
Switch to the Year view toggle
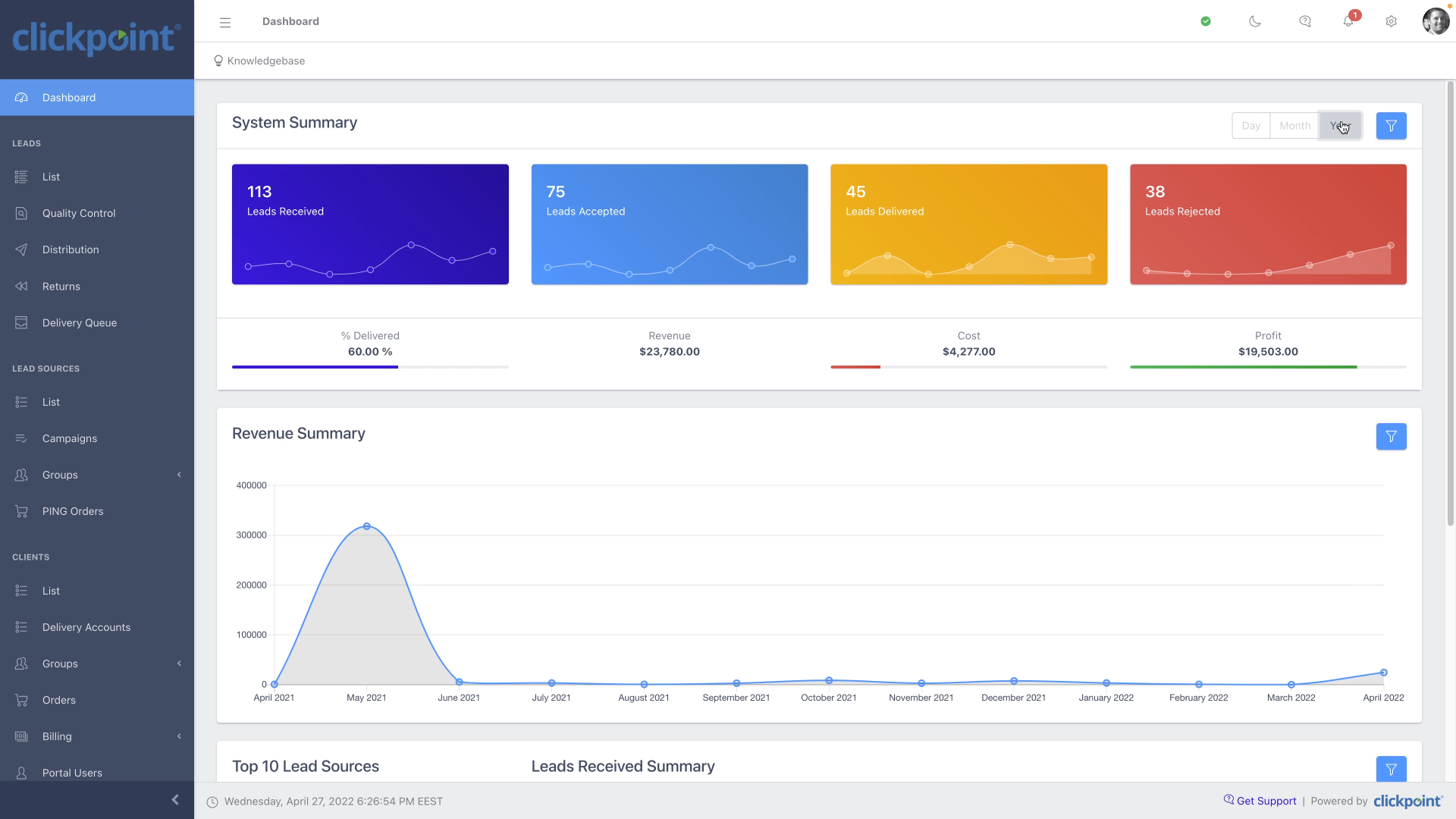tap(1338, 125)
